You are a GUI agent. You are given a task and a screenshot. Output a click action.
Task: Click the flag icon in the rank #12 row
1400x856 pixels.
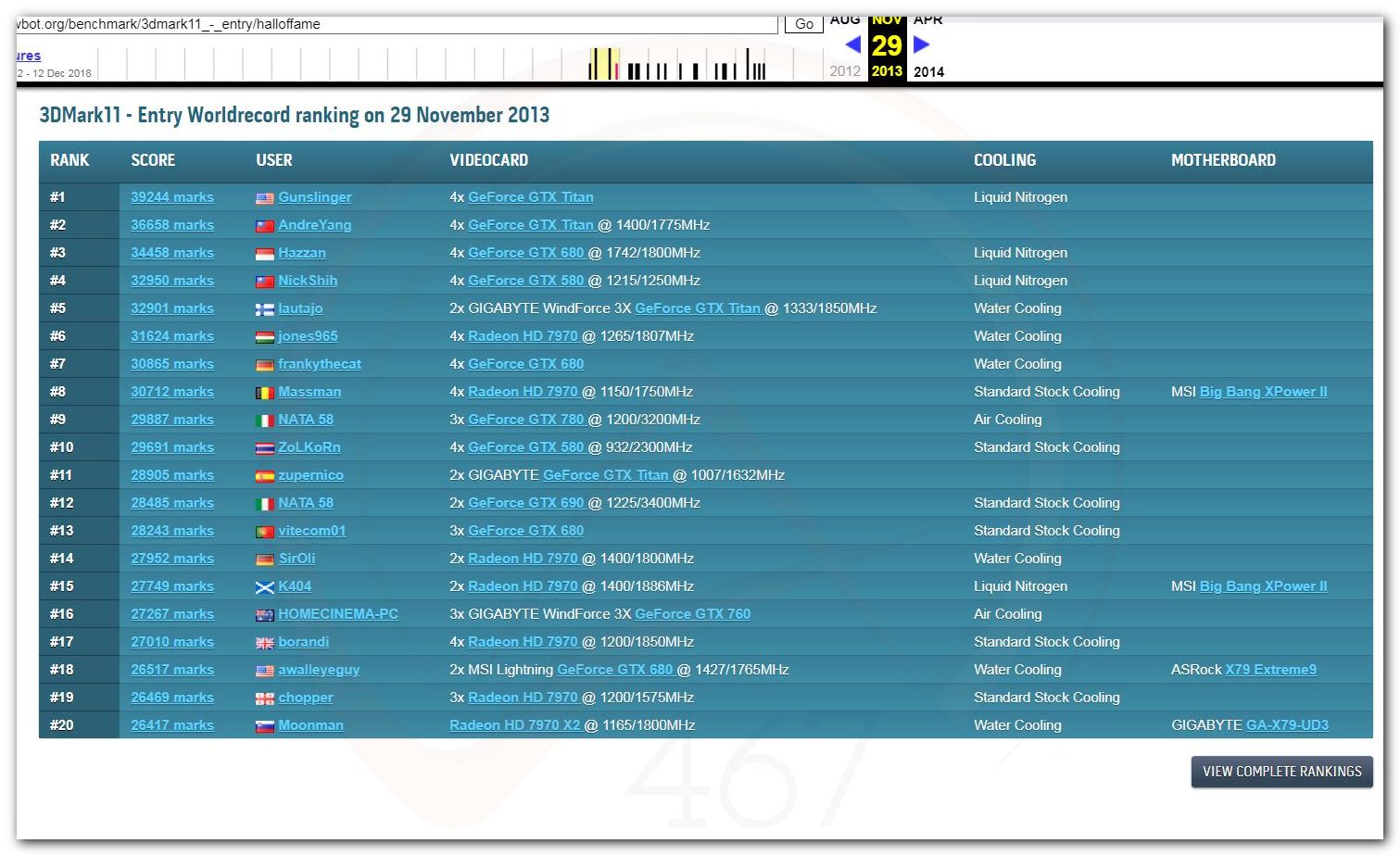click(x=265, y=503)
